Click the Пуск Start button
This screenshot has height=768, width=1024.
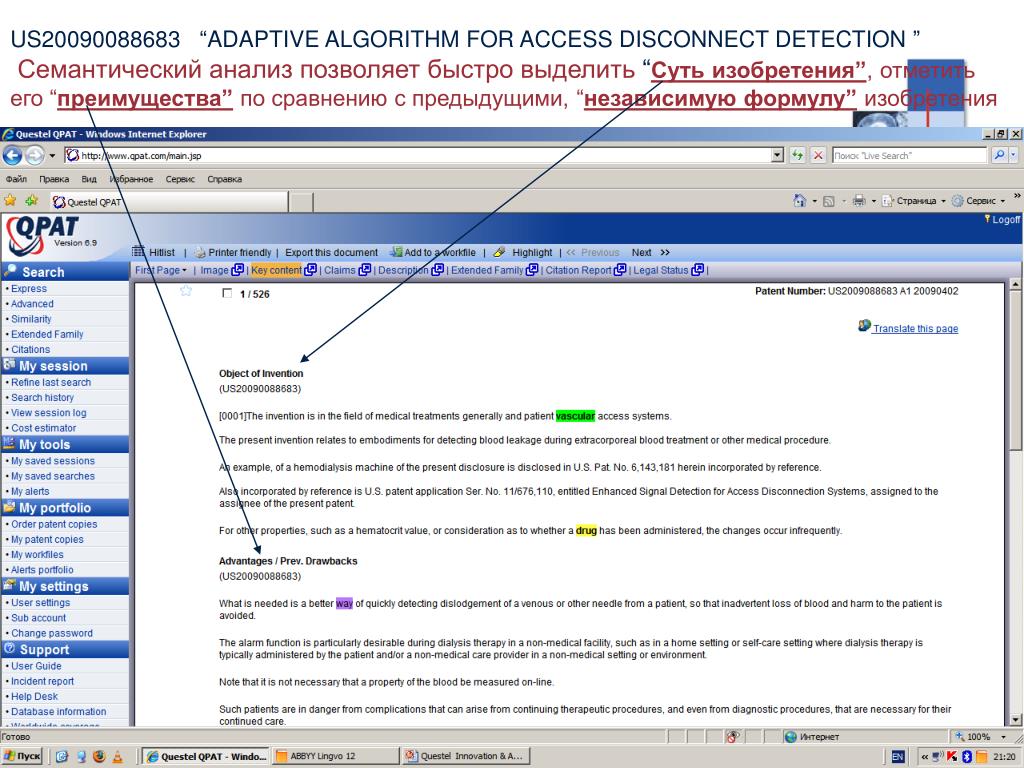coord(22,756)
